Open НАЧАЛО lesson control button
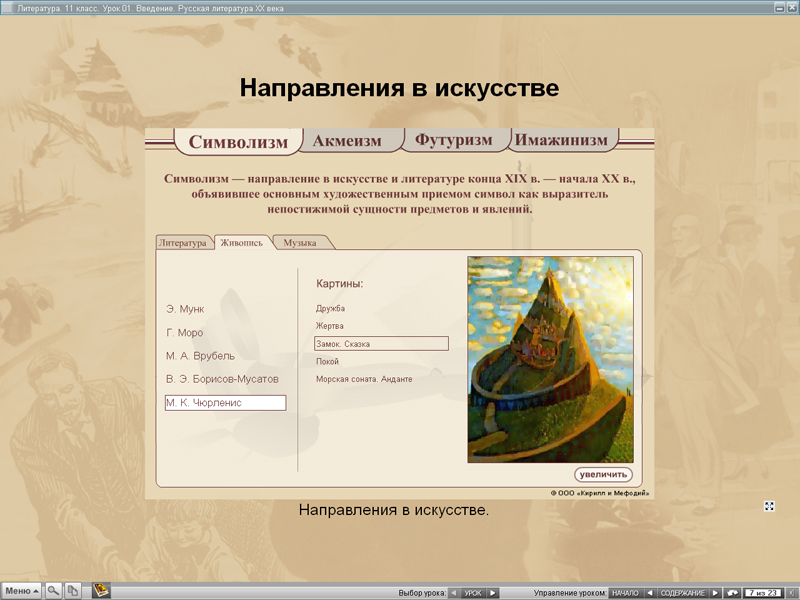 (625, 590)
